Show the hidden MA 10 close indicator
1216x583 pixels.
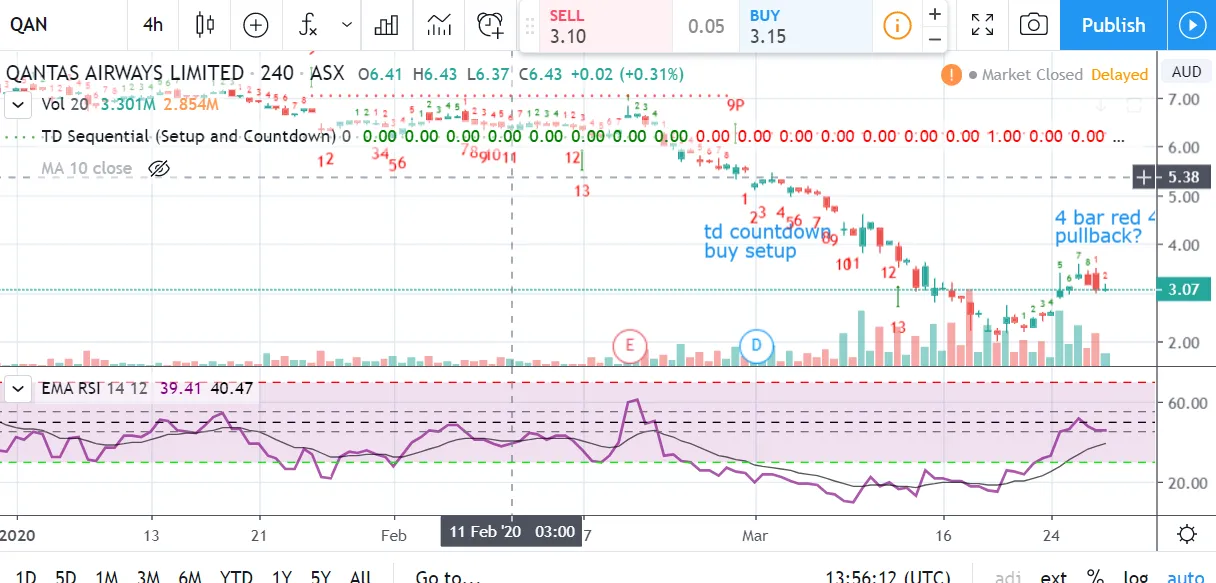(x=158, y=168)
